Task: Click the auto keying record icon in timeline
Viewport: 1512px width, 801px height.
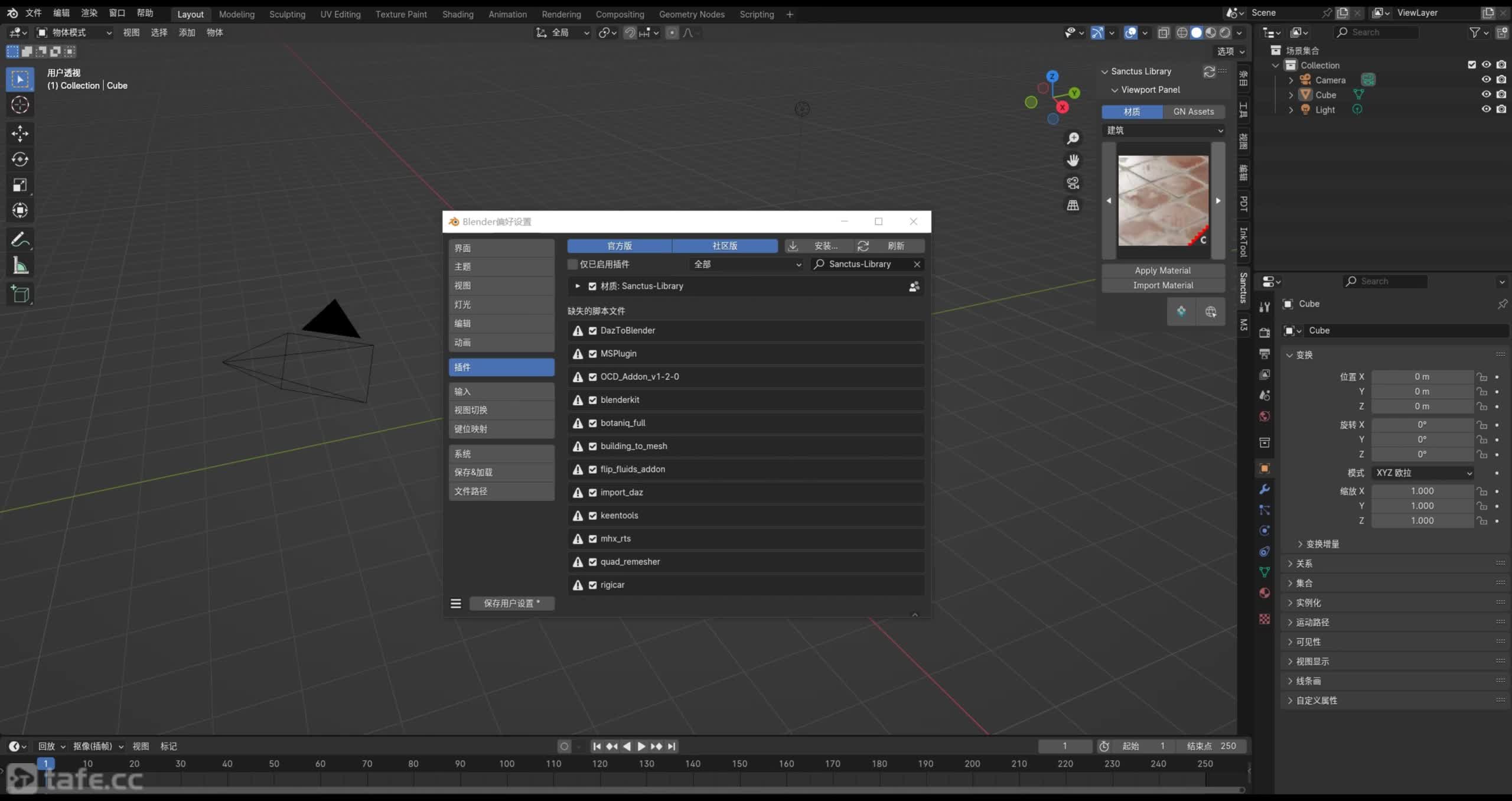Action: tap(564, 747)
